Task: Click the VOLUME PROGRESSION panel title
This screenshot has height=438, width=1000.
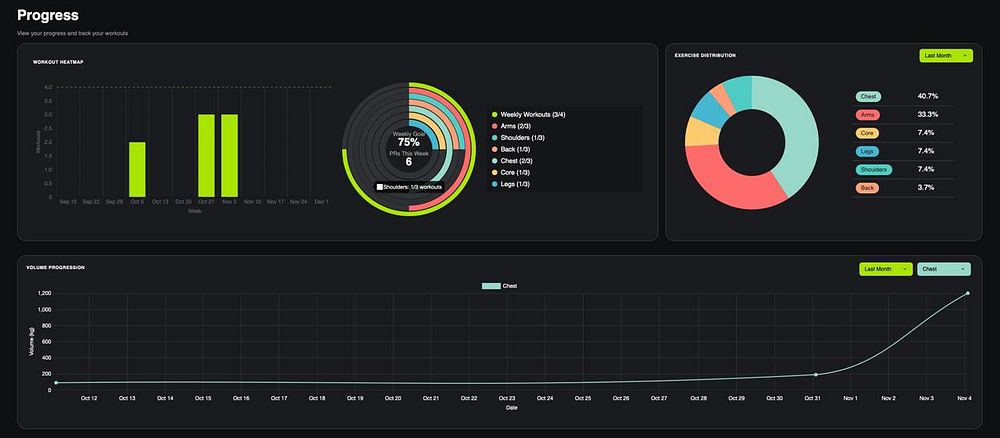Action: pos(55,267)
